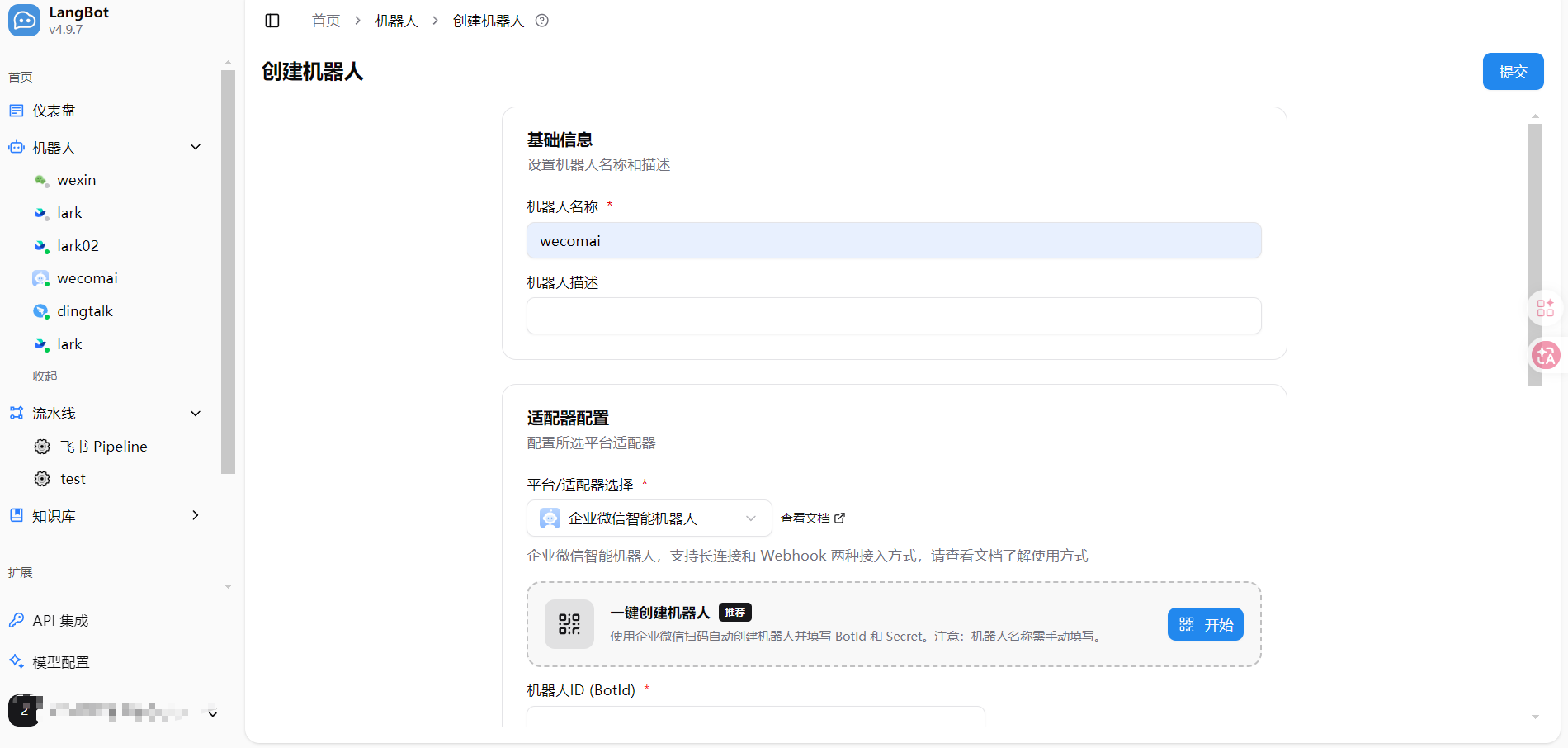Click the 模型配置 sparkle icon

(17, 661)
